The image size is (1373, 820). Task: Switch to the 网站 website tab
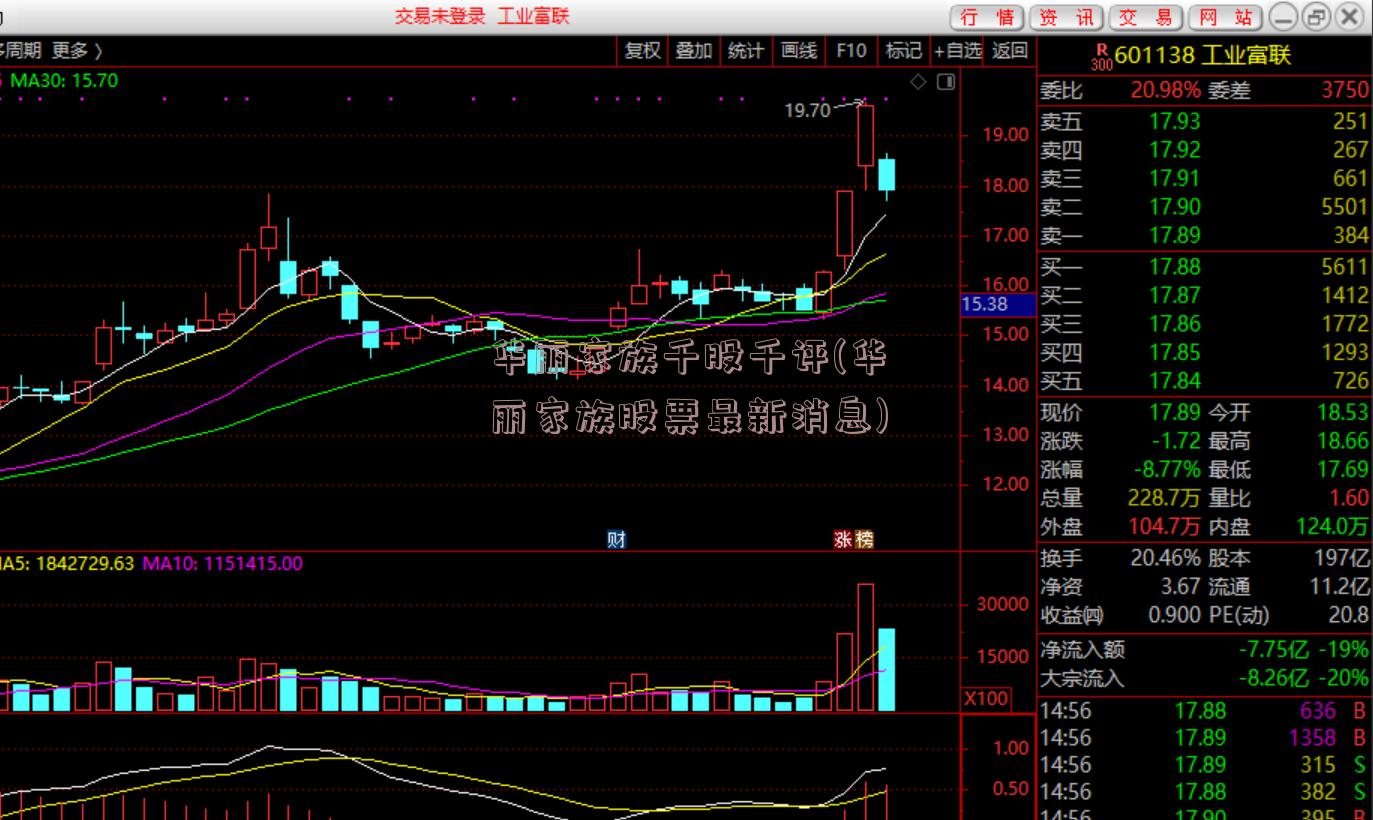click(1225, 17)
